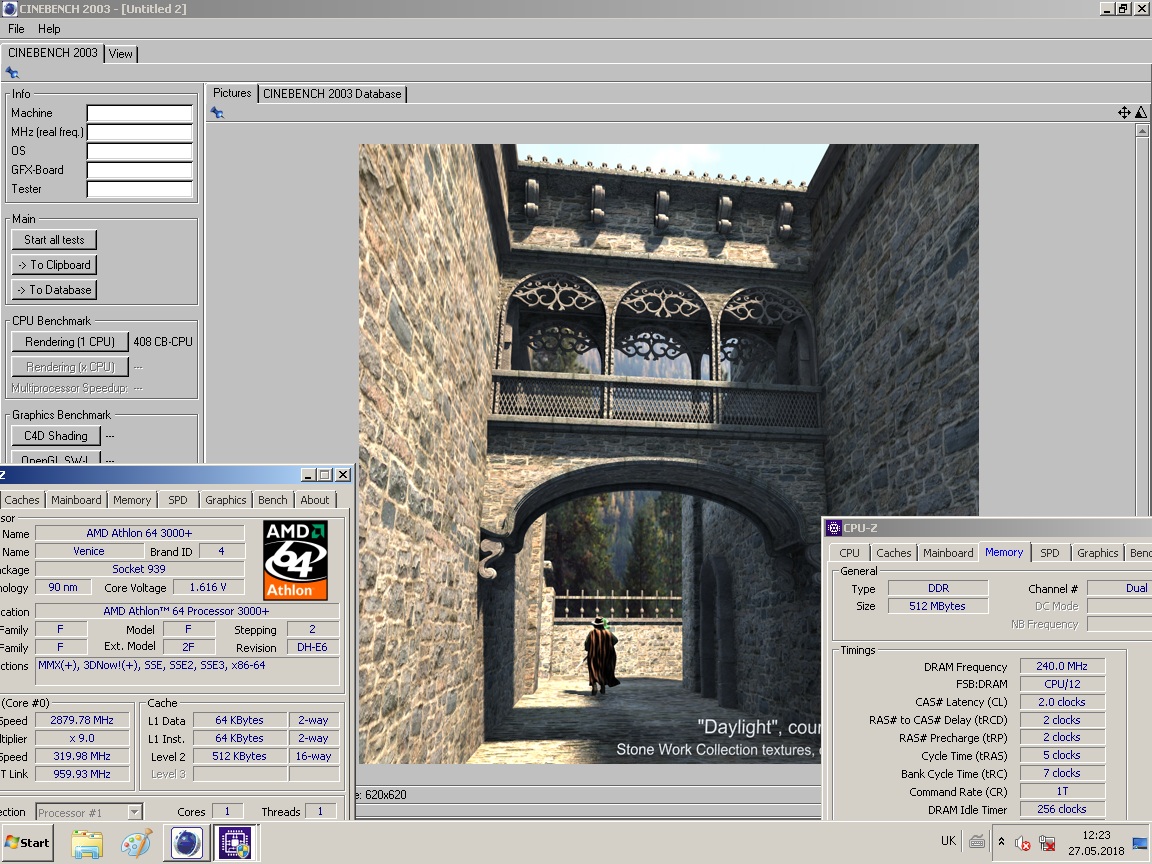The image size is (1152, 864).
Task: Open the CINEBENCH 2003 Database tab
Action: tap(332, 94)
